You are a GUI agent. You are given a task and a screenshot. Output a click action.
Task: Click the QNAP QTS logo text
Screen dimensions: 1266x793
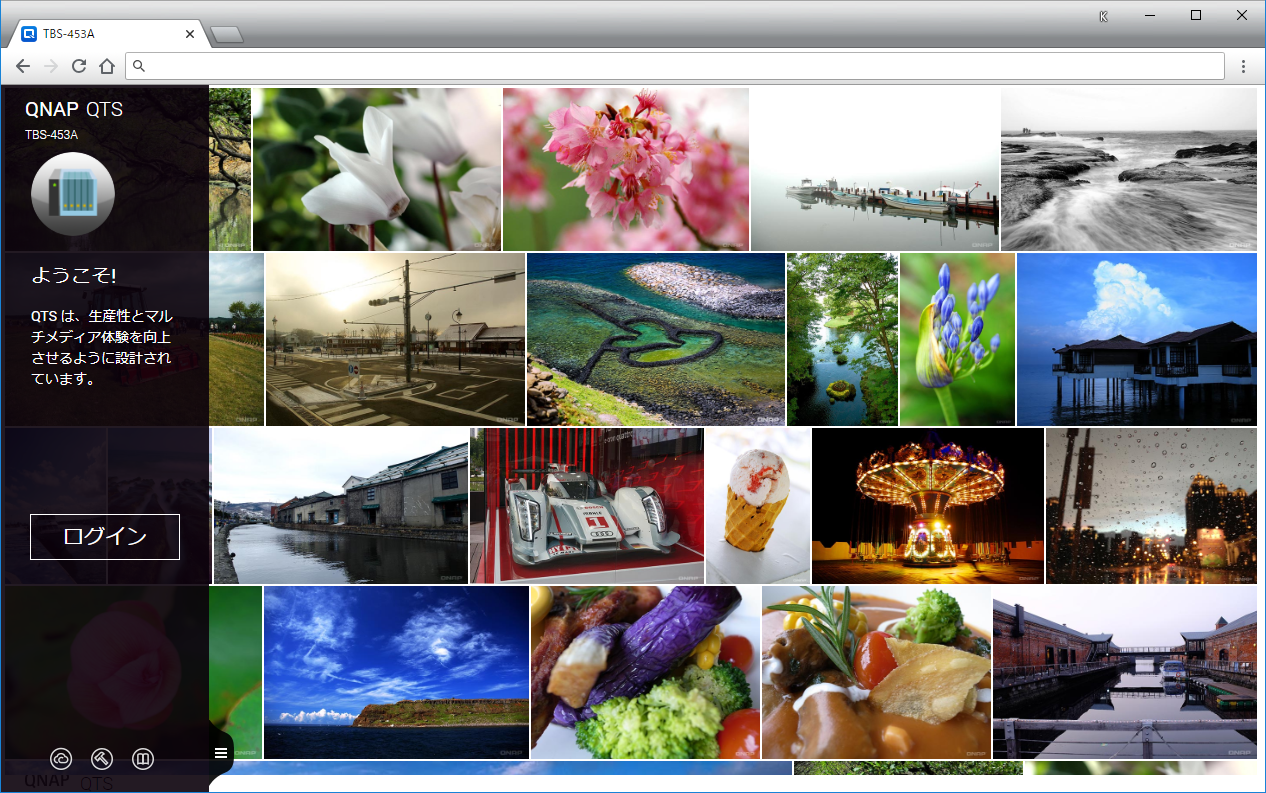pyautogui.click(x=74, y=109)
